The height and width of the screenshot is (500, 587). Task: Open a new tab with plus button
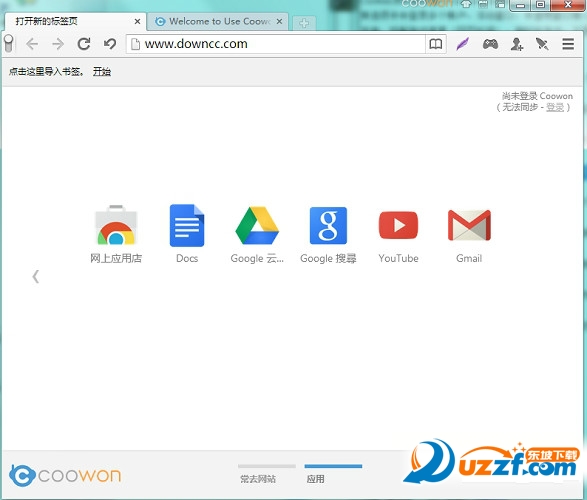click(304, 23)
